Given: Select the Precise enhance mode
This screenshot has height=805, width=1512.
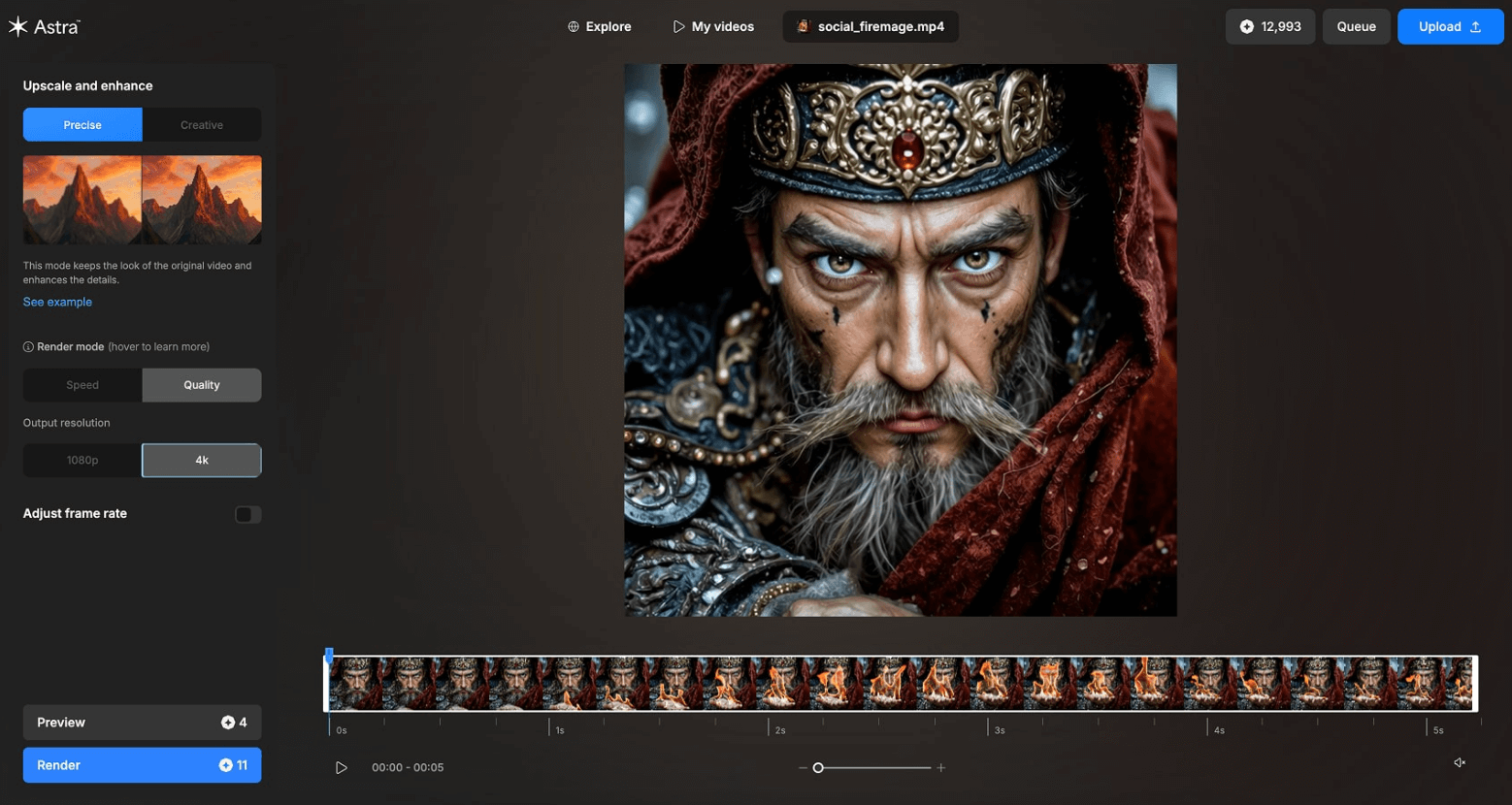Looking at the screenshot, I should tap(82, 124).
